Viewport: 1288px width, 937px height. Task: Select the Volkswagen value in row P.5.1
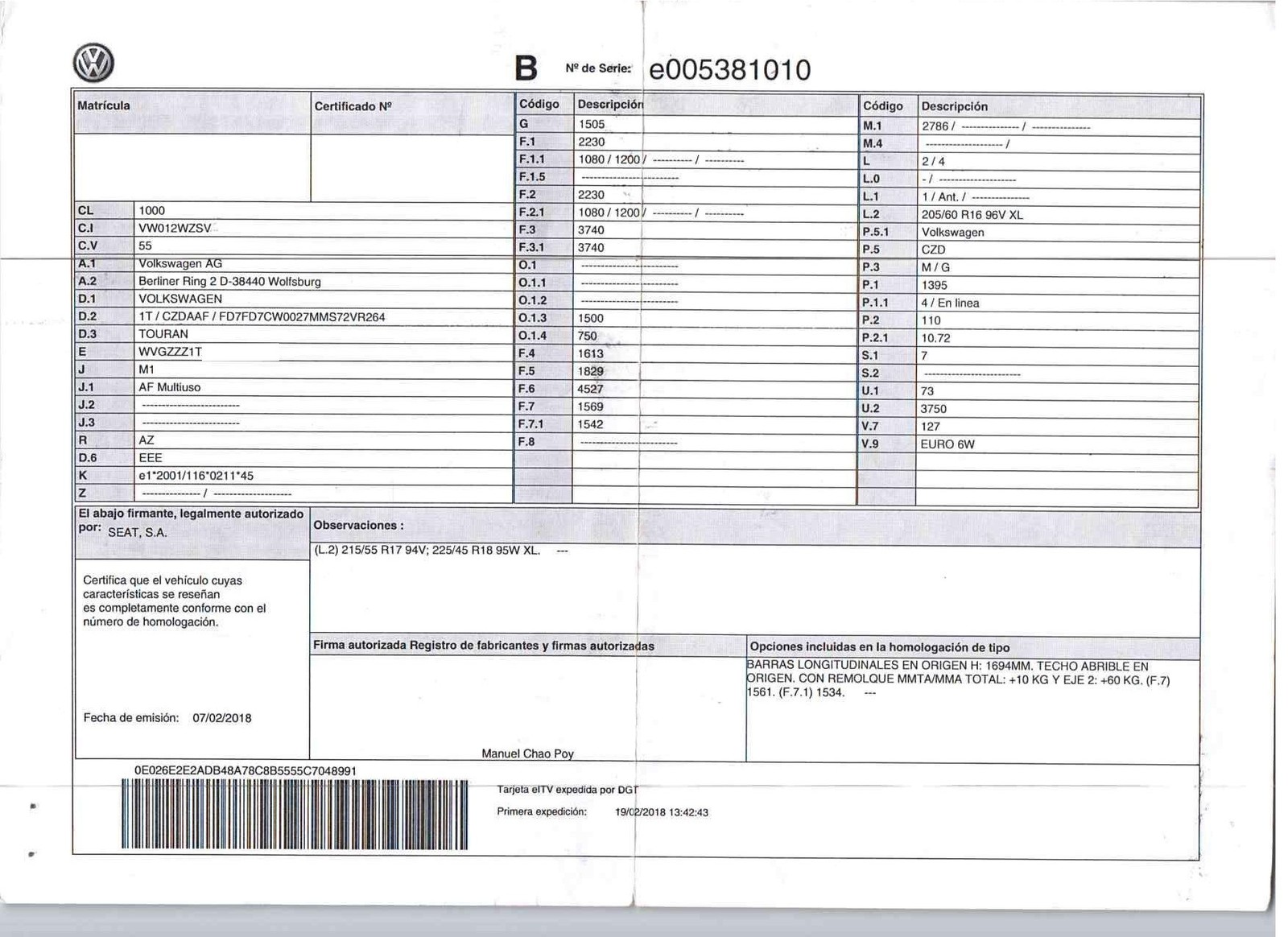[953, 233]
